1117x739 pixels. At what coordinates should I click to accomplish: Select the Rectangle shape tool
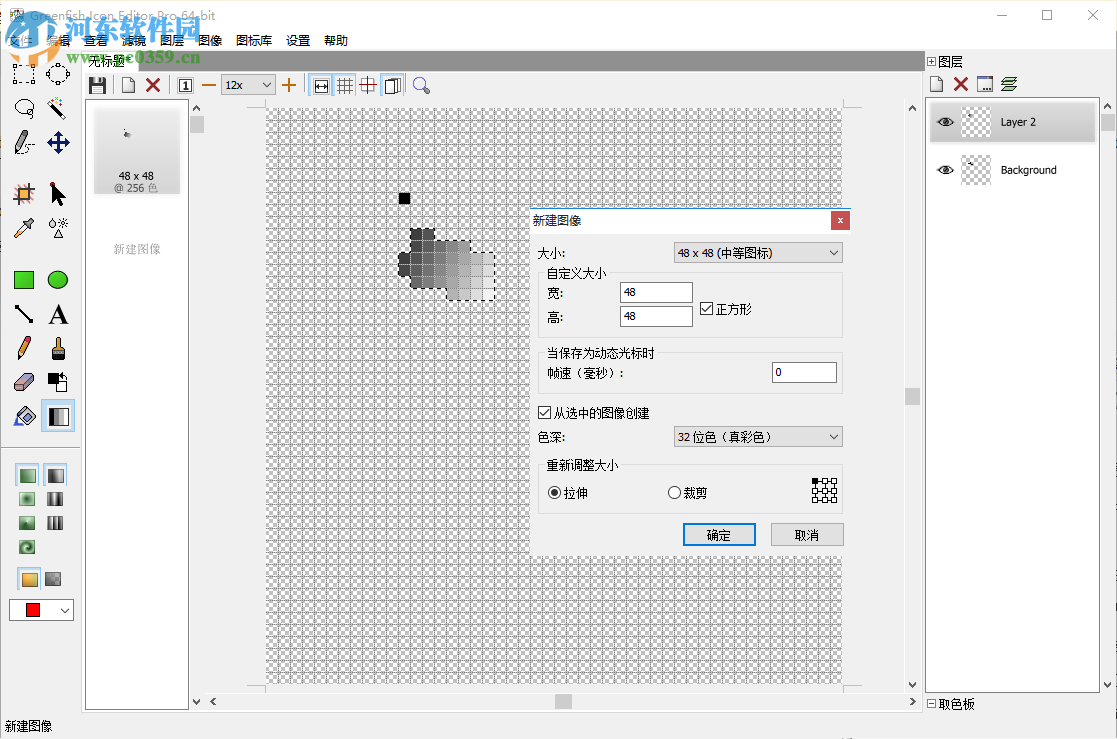coord(23,280)
